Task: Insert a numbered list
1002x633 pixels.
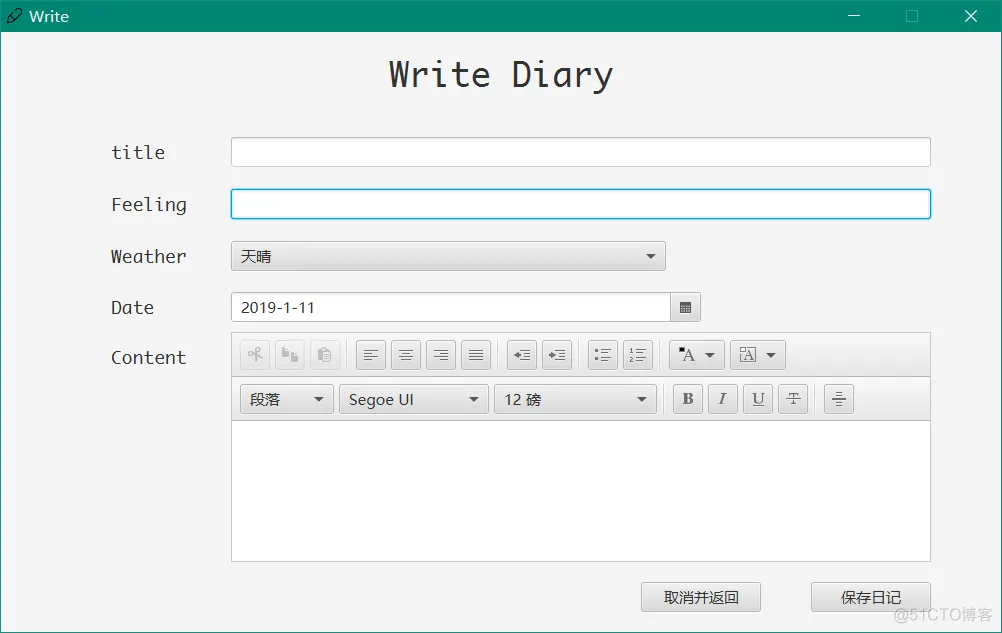Action: pos(638,355)
